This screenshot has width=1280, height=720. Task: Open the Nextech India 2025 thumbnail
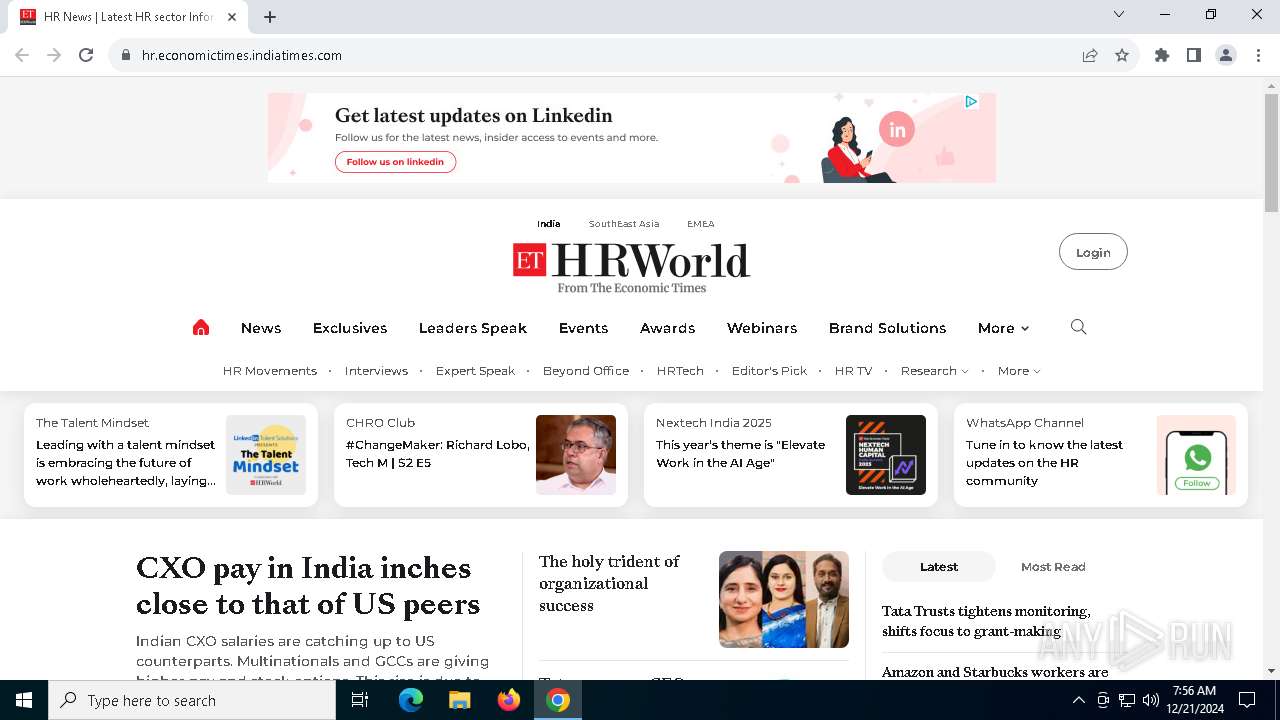tap(886, 455)
